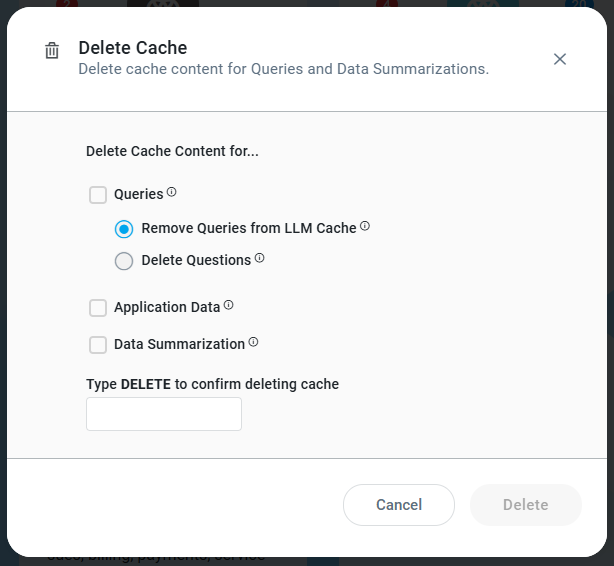
Task: Show info tooltip next to Queries
Action: [172, 192]
